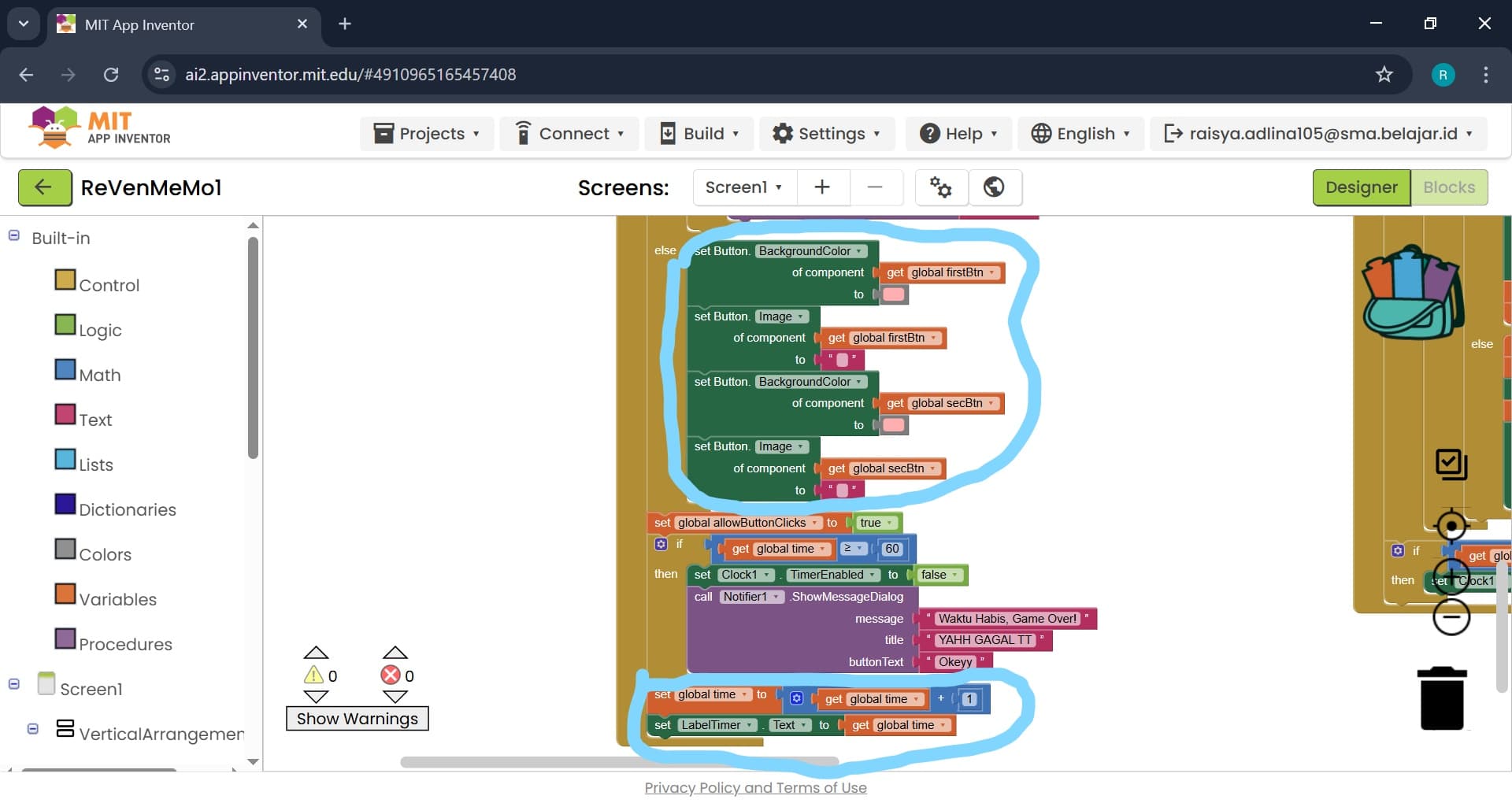Click the horizontal workspace scrollbar
This screenshot has height=803, width=1512.
point(619,761)
